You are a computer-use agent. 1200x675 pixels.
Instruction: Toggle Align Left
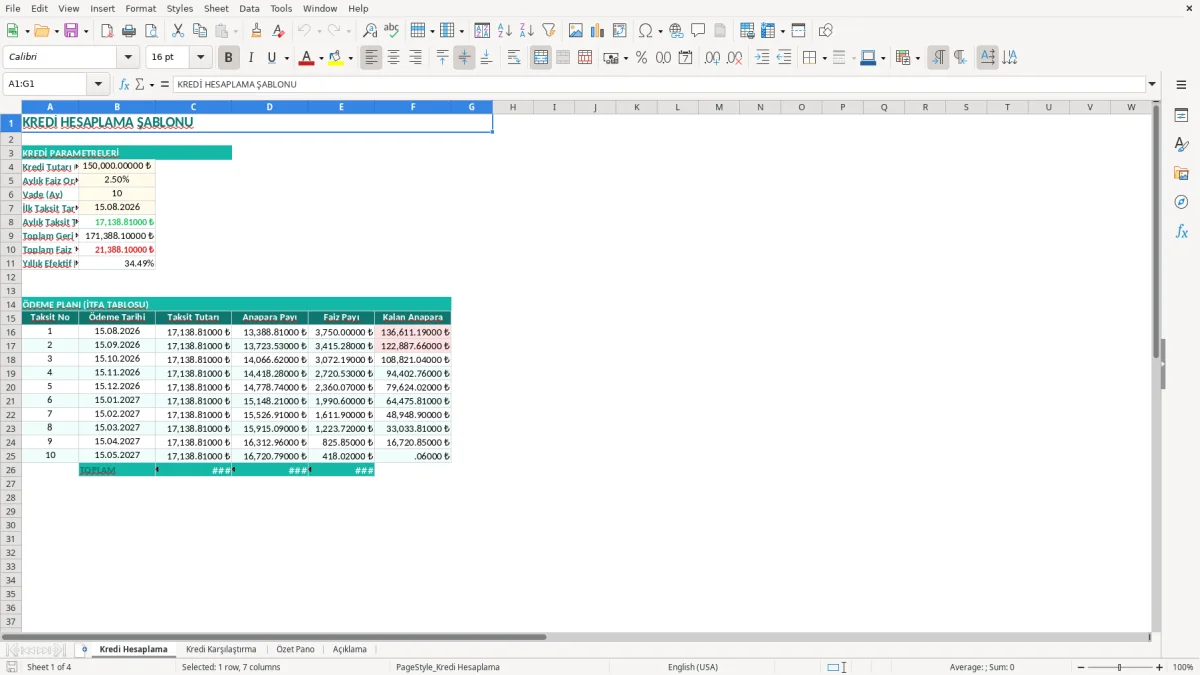point(371,58)
